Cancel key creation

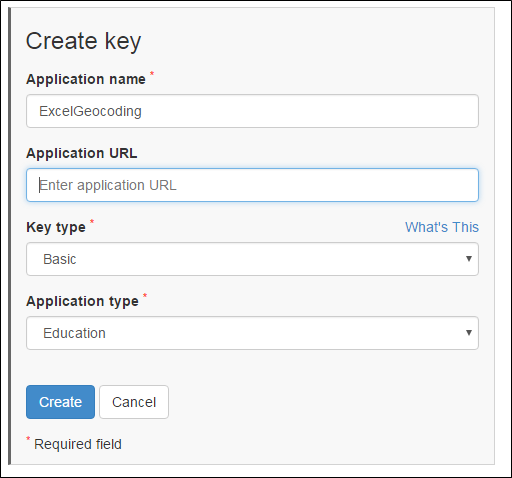(x=134, y=402)
